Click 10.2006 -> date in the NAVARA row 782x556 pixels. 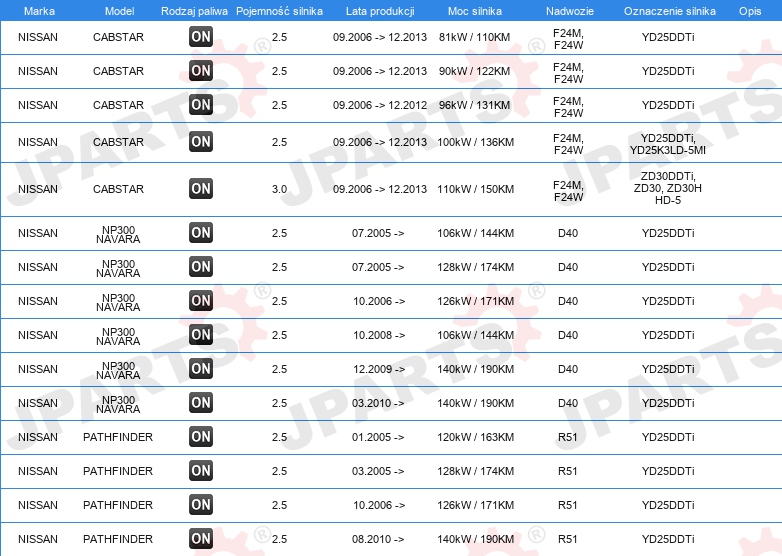[379, 301]
